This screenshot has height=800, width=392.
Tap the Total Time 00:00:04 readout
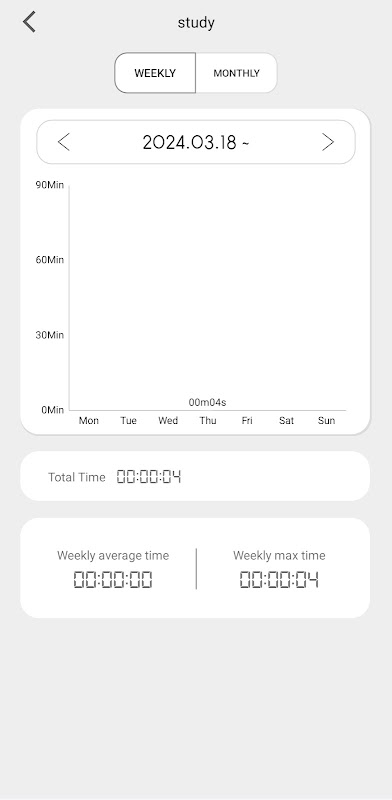(149, 477)
